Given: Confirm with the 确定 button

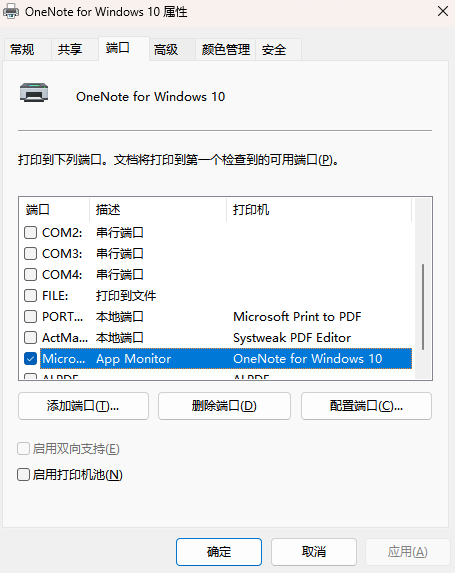Looking at the screenshot, I should click(219, 552).
